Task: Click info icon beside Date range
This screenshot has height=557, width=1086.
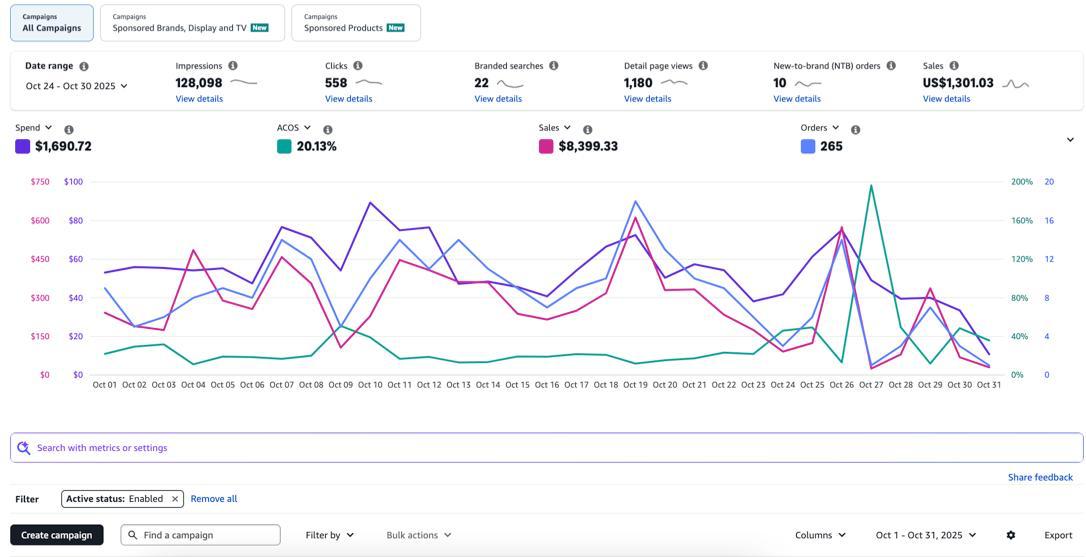Action: [x=84, y=66]
